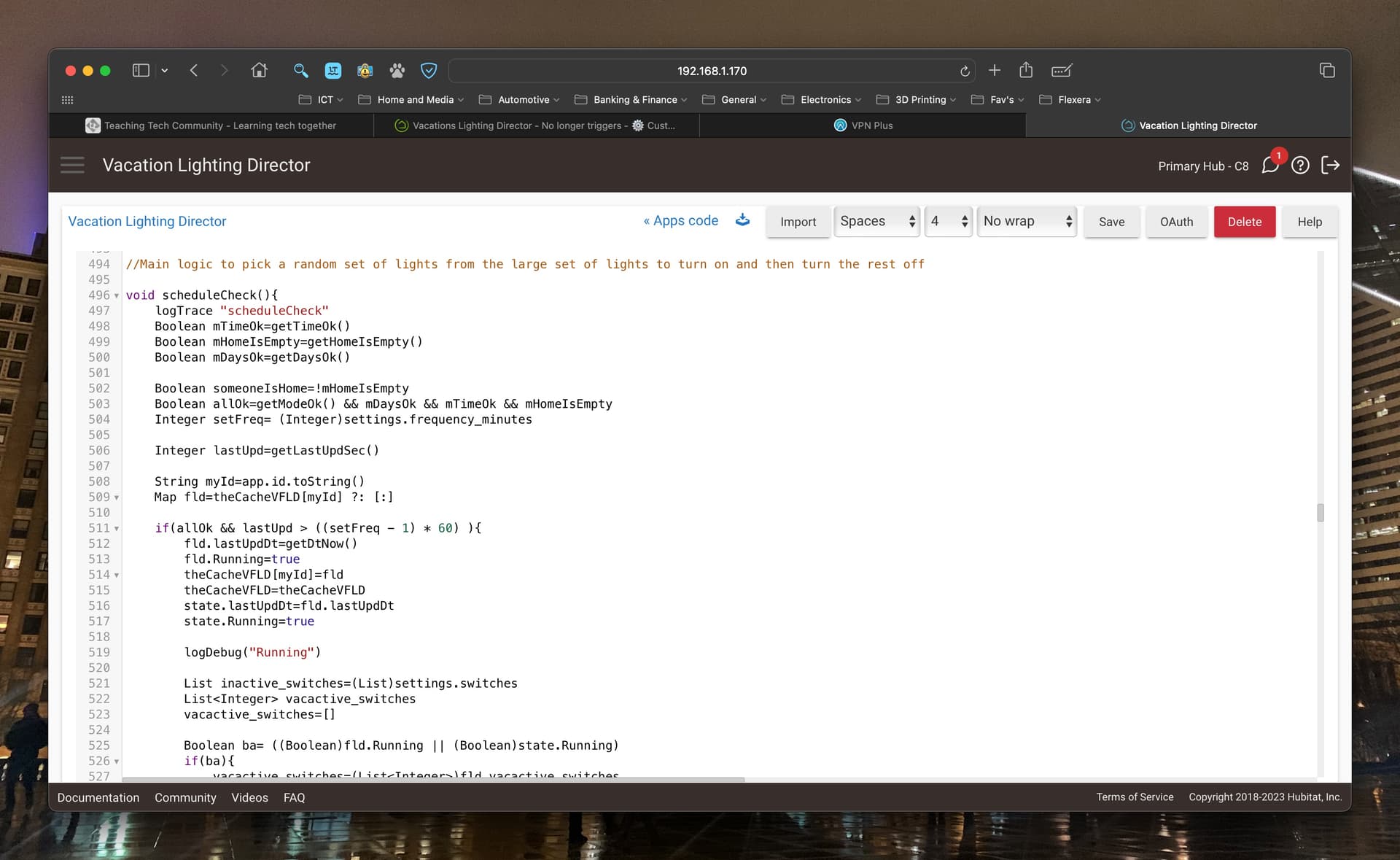Go back to Apps code link
Screen dimensions: 1400x860
681,220
